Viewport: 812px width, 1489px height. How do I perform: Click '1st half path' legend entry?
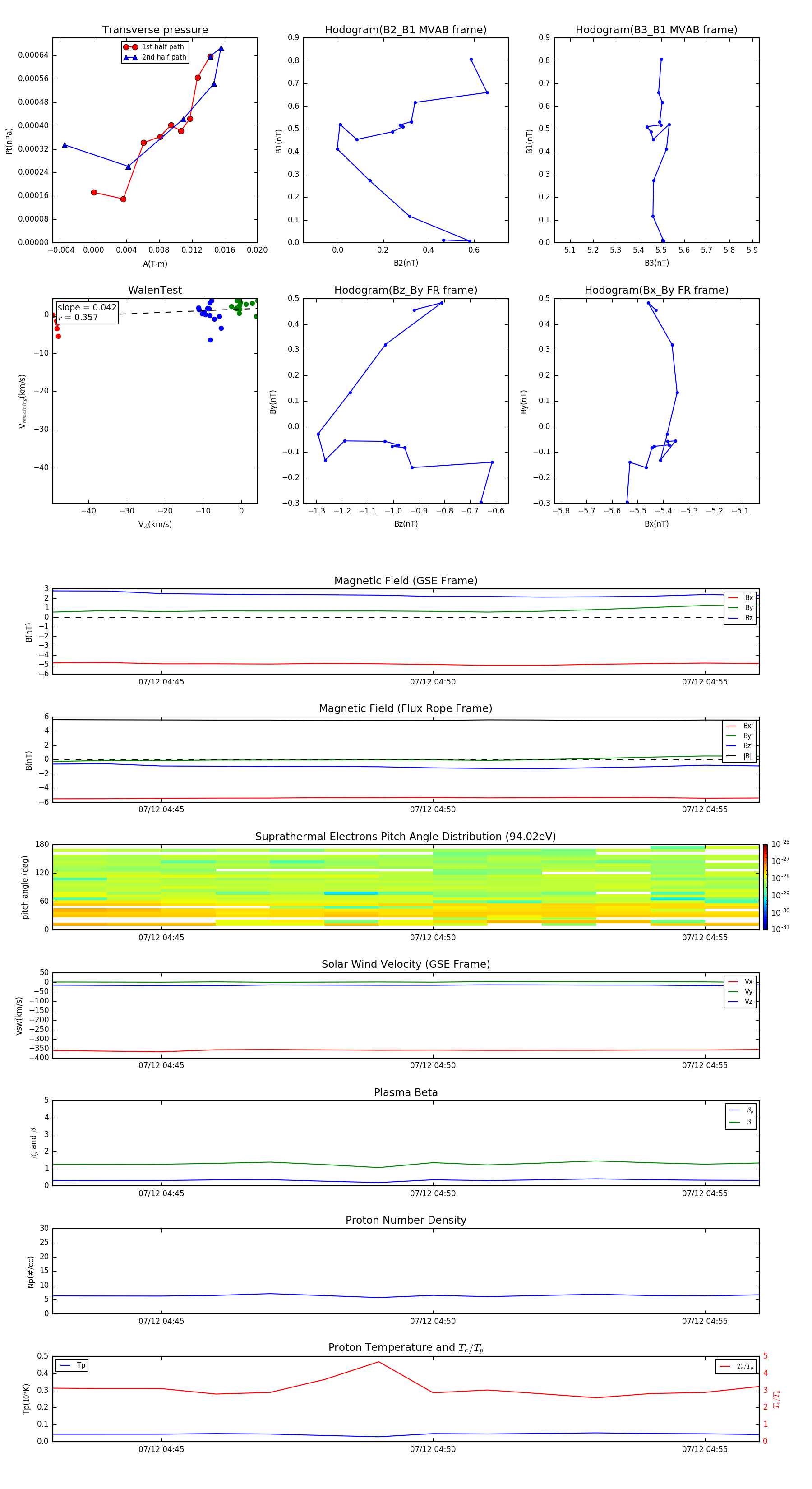click(154, 47)
